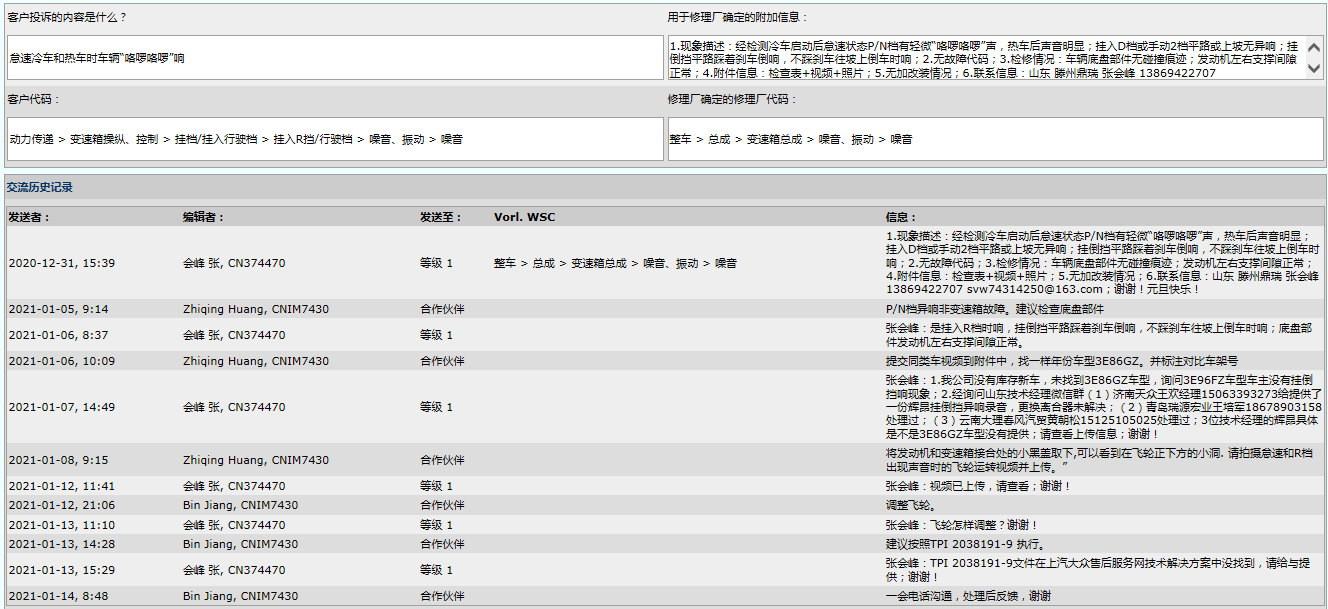
Task: Click the message '建议按照TPI 2038191-9 执行。'
Action: click(965, 544)
